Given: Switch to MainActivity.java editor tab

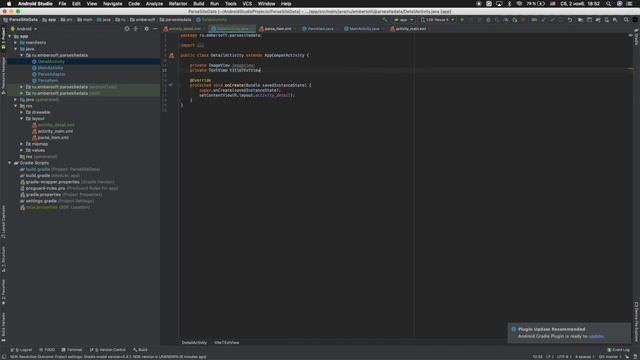Looking at the screenshot, I should (x=364, y=29).
